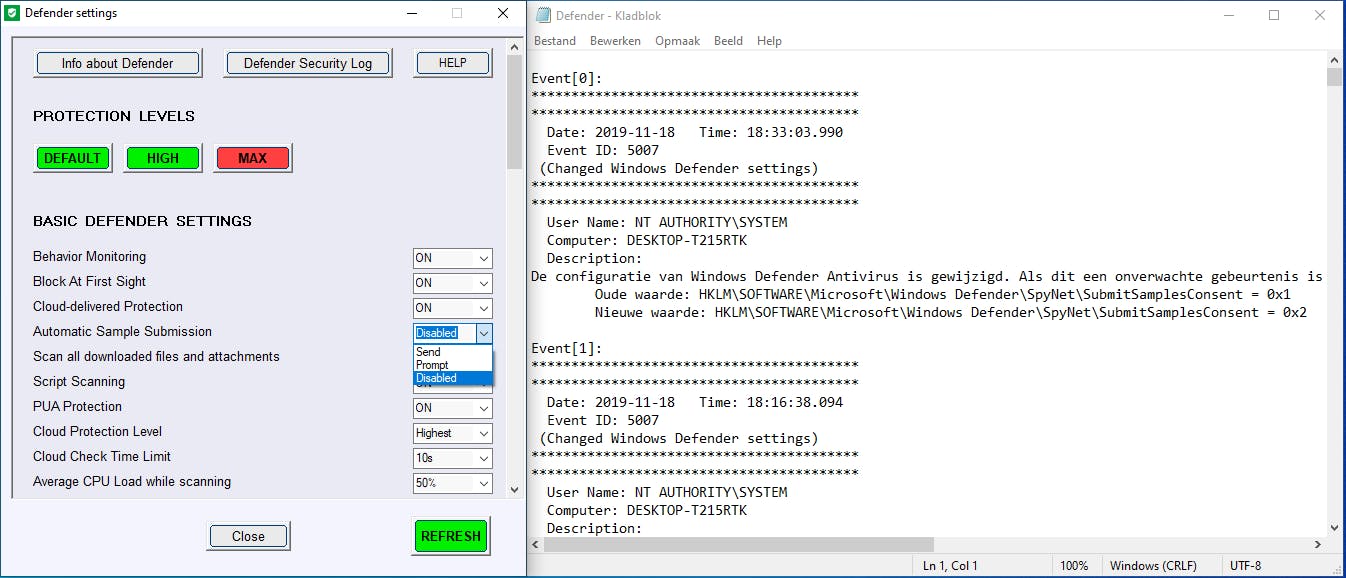1346x578 pixels.
Task: Click the 'Event[0]:' line in Kladblok
Action: [567, 78]
